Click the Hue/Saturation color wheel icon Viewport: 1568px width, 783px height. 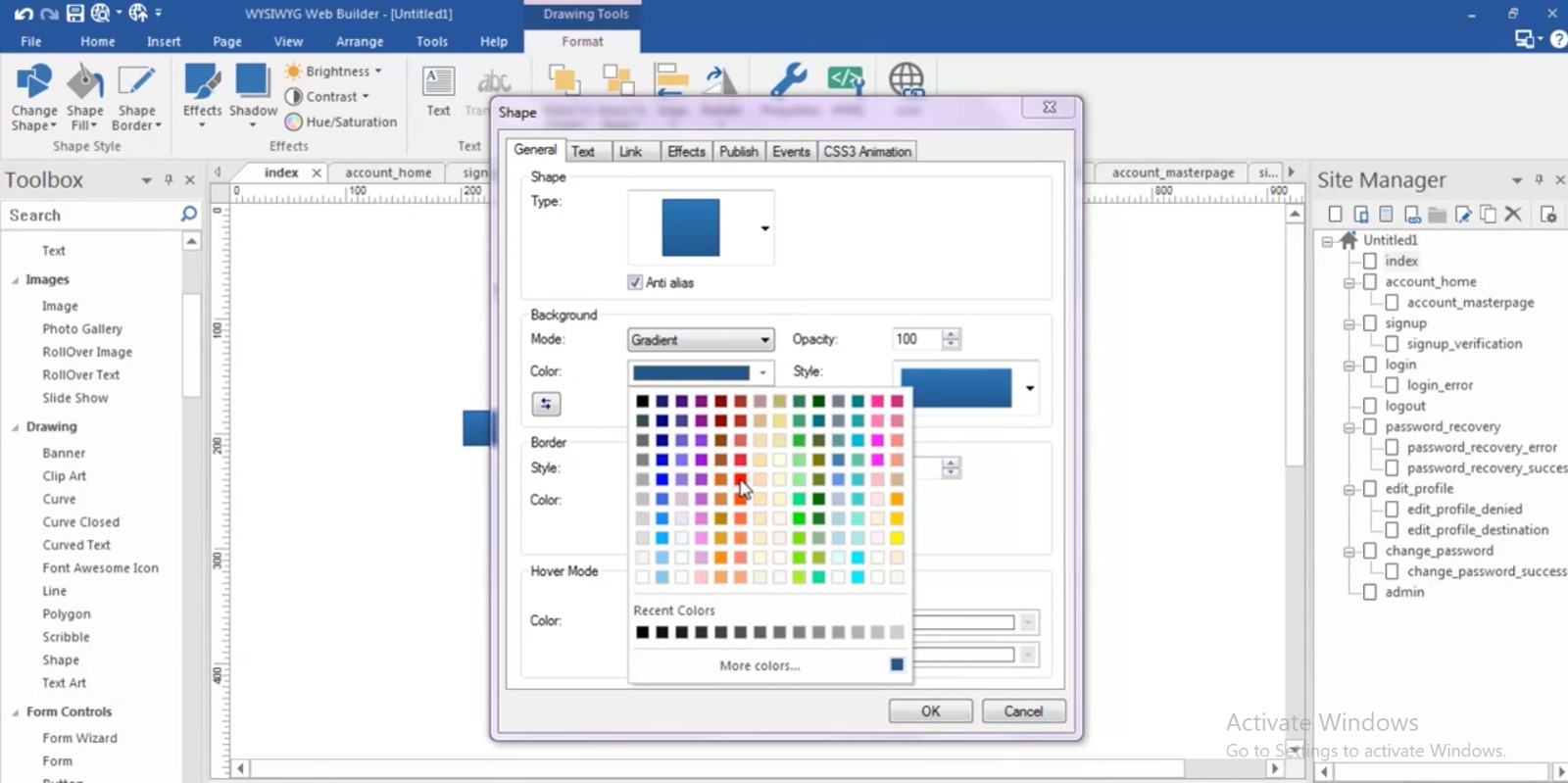point(293,122)
